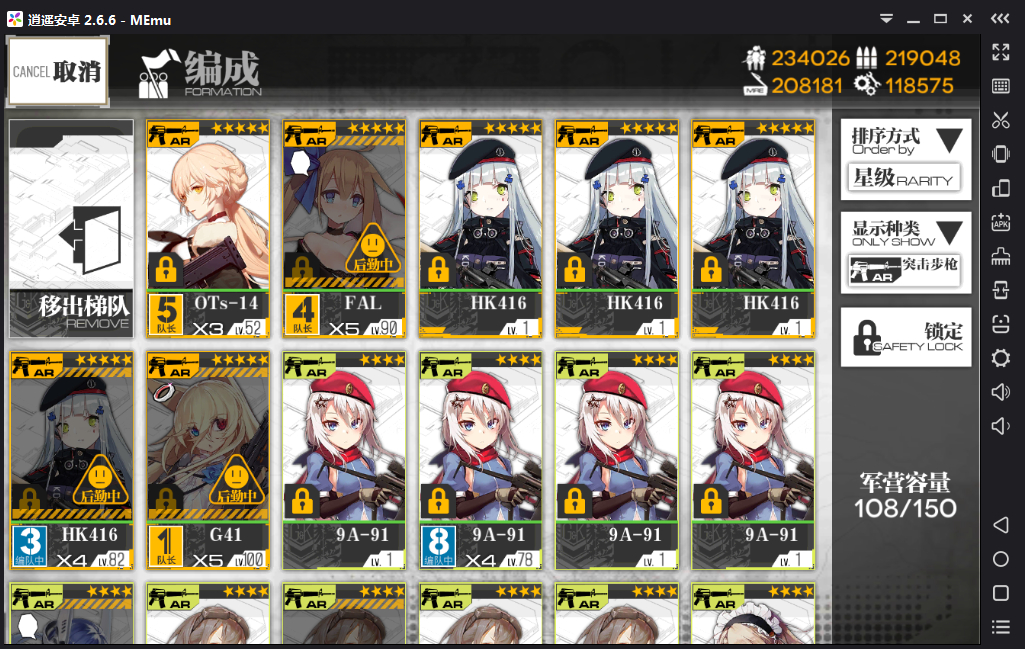Open the APK install icon
Viewport: 1025px width, 649px height.
point(1000,222)
